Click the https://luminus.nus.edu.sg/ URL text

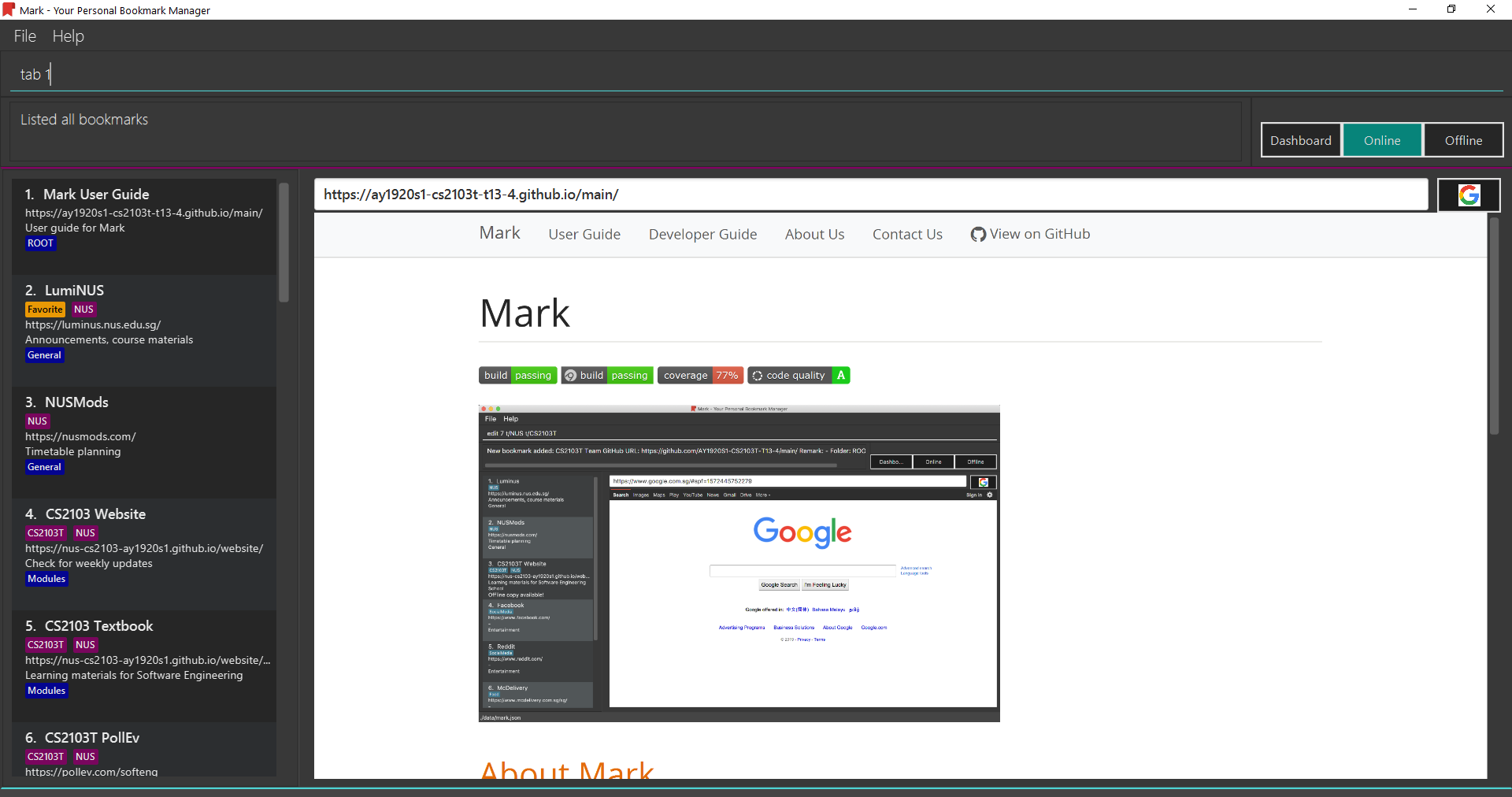[93, 324]
